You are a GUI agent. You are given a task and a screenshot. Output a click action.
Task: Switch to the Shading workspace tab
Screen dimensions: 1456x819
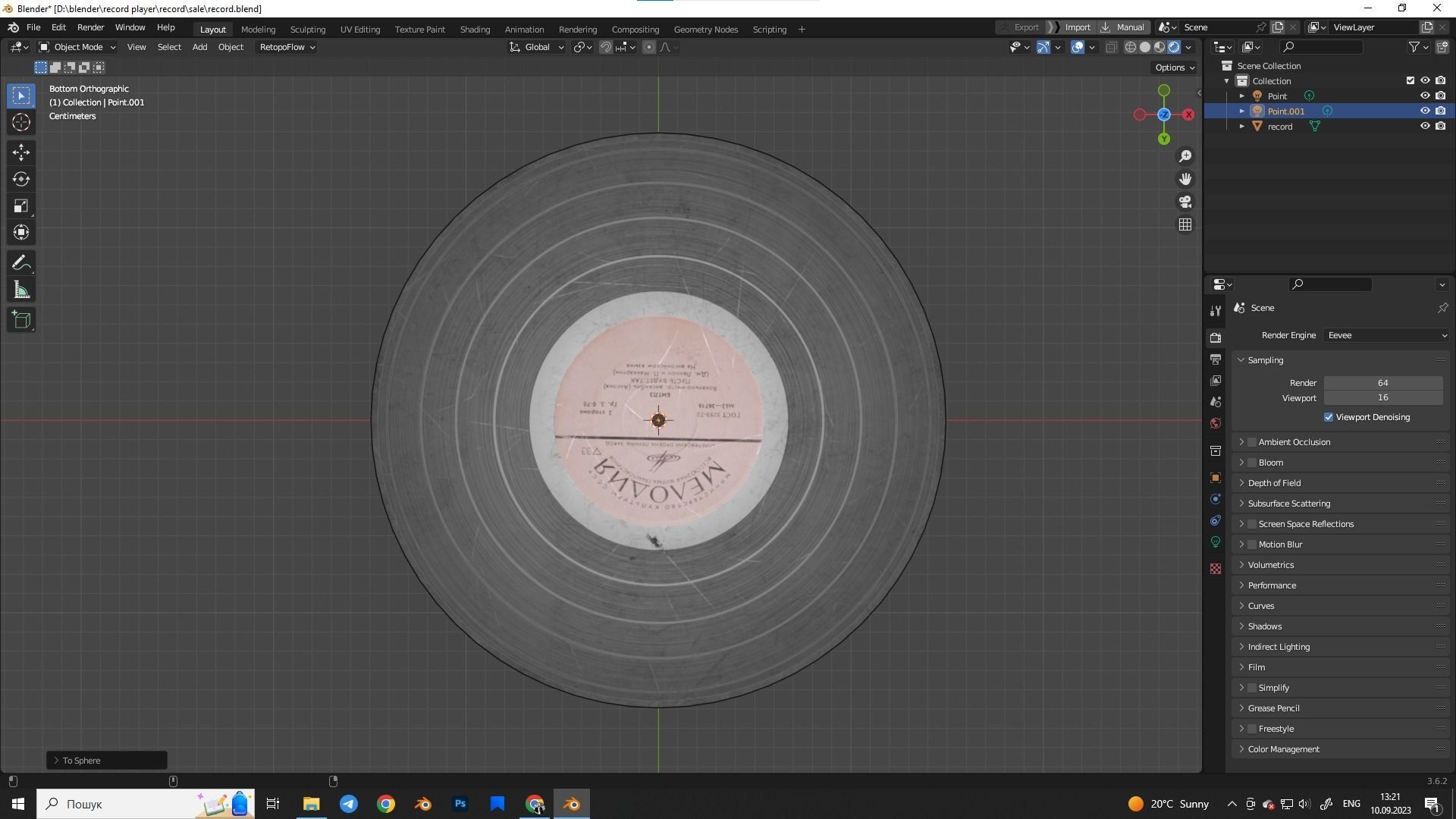click(475, 29)
